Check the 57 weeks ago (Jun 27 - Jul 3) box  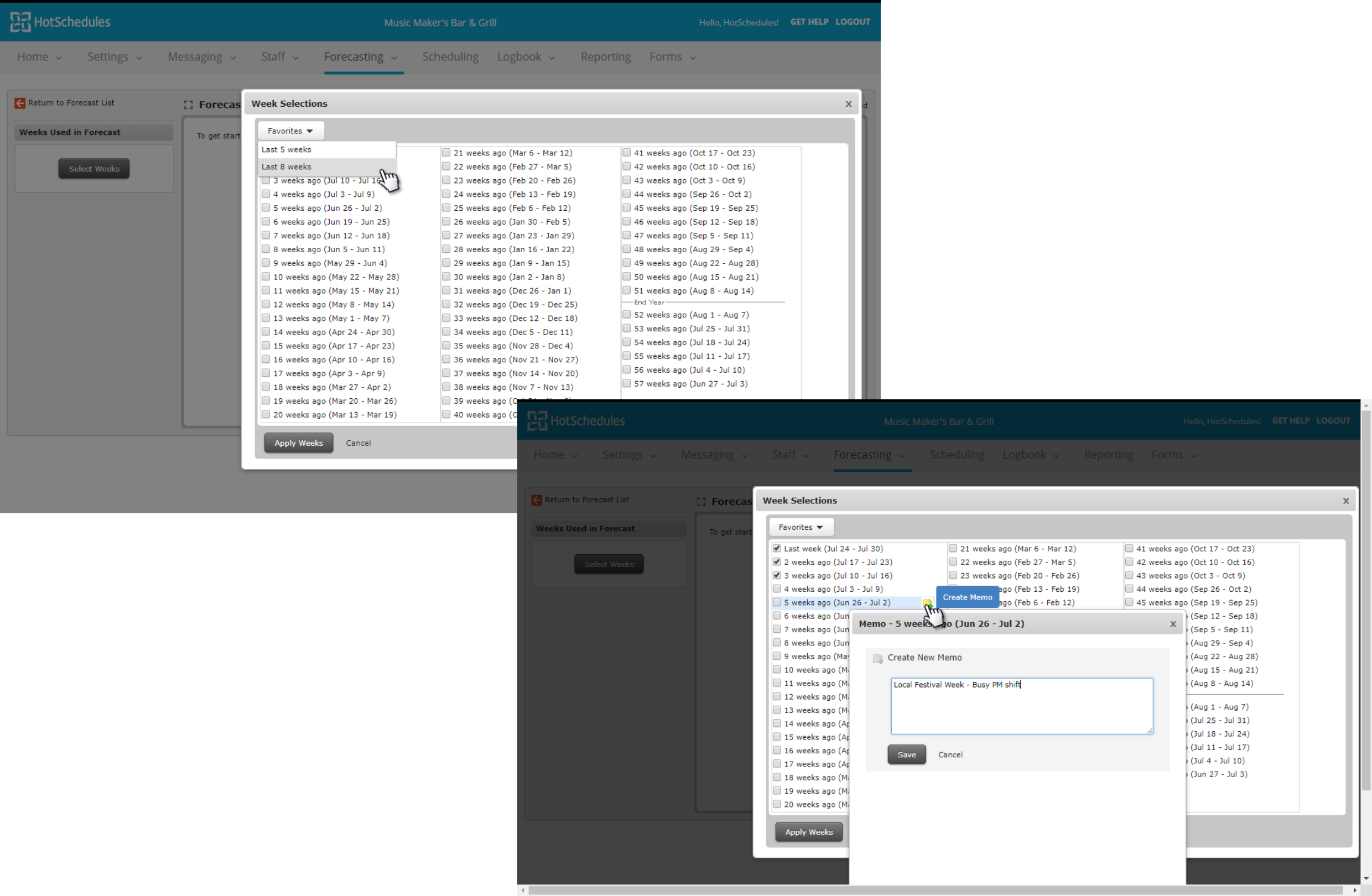pos(626,384)
